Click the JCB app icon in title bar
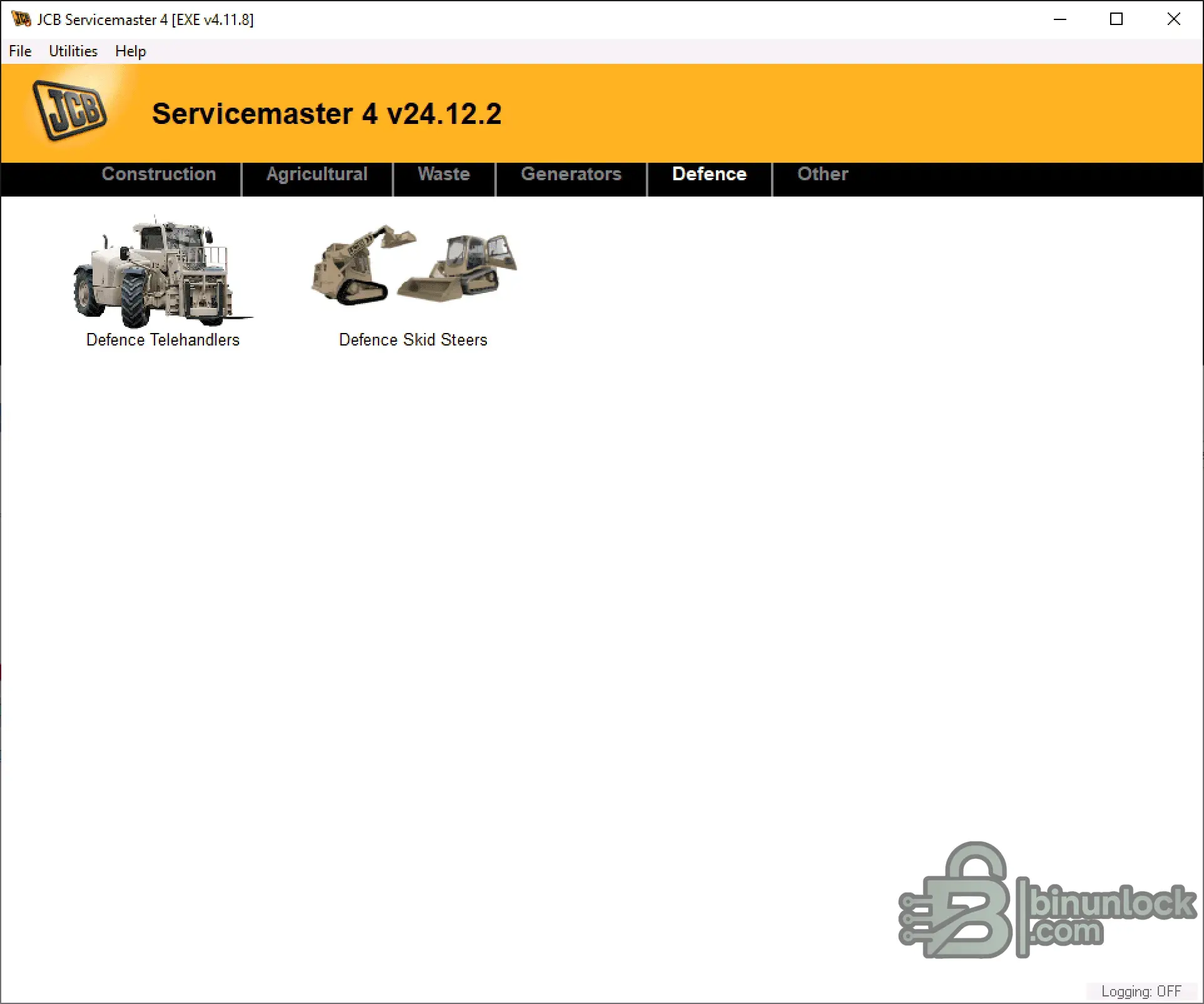1204x1004 pixels. (21, 19)
